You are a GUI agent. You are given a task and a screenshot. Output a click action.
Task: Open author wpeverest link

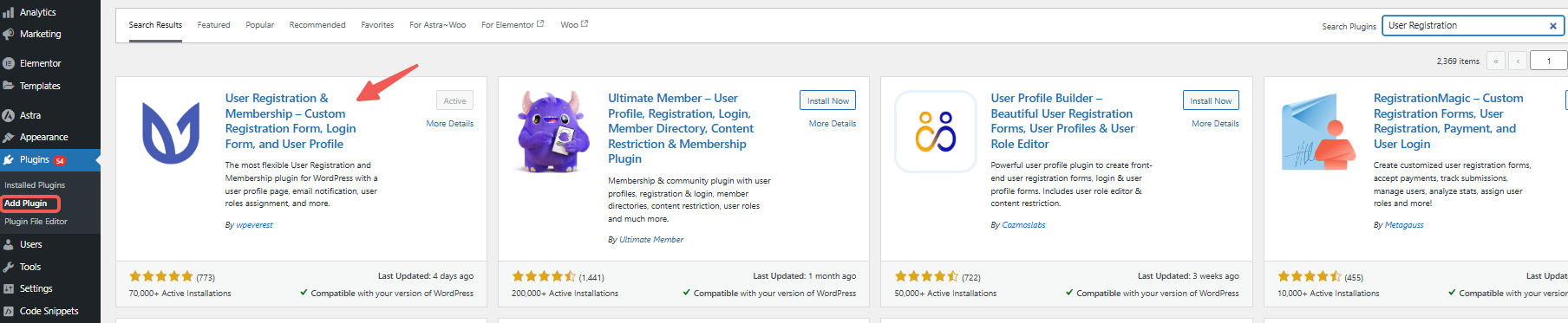[x=254, y=225]
